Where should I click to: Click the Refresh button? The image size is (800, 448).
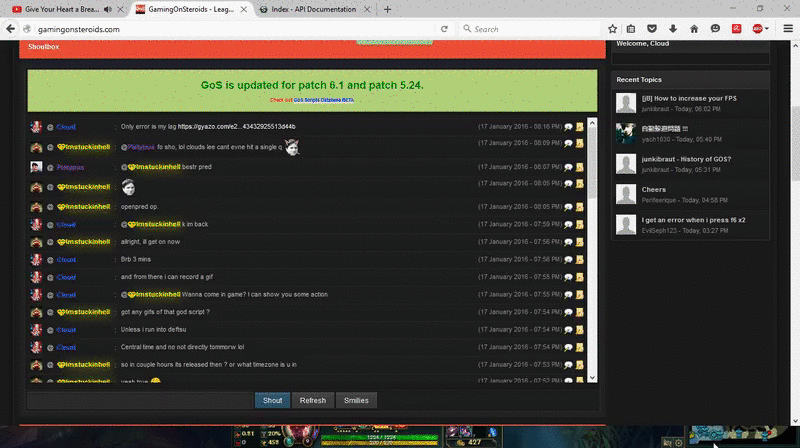tap(313, 401)
